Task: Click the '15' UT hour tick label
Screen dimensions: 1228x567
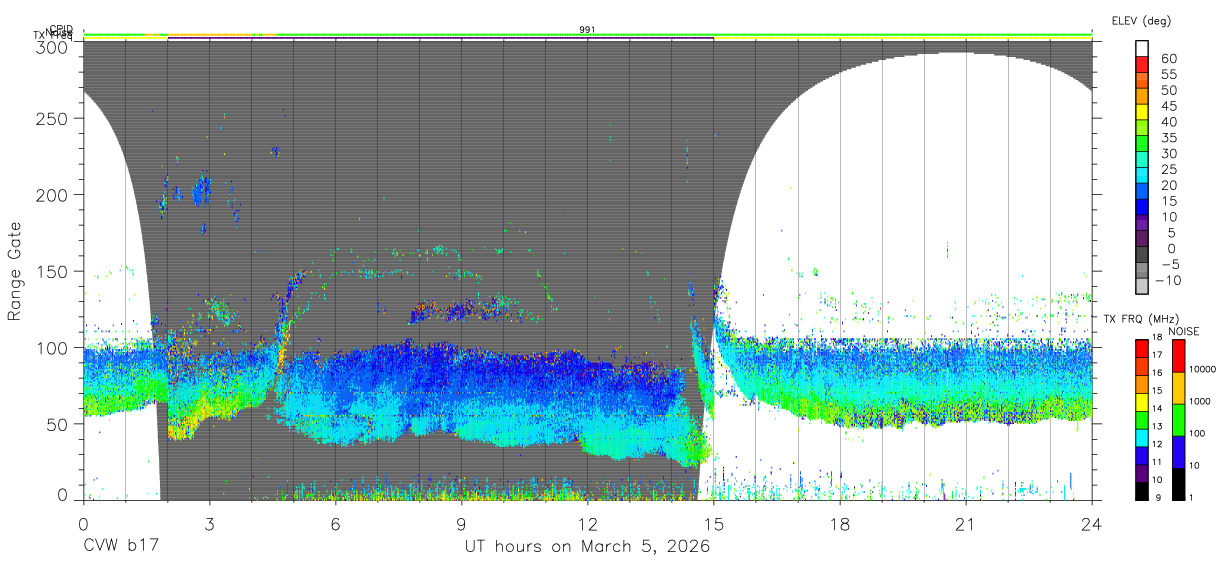Action: pos(714,523)
